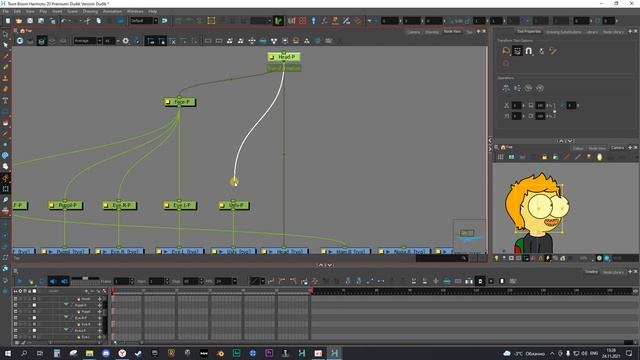The image size is (640, 360).
Task: Click Flip Vertical operation icon
Action: tap(517, 88)
